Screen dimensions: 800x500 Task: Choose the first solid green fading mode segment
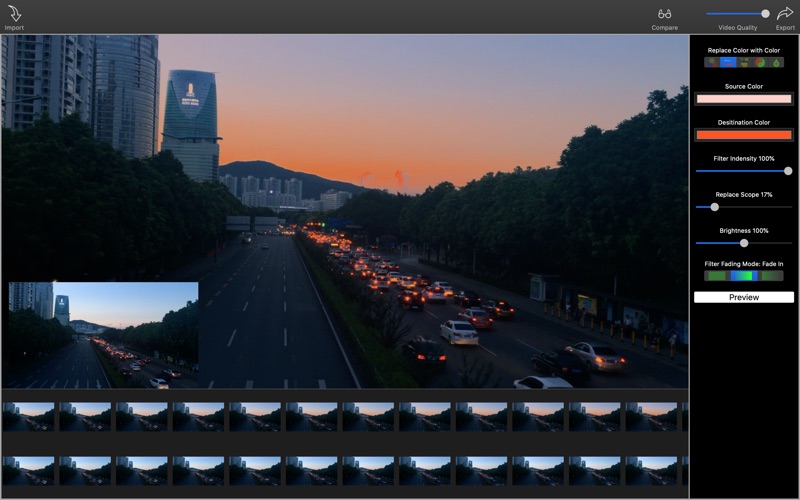pos(716,276)
